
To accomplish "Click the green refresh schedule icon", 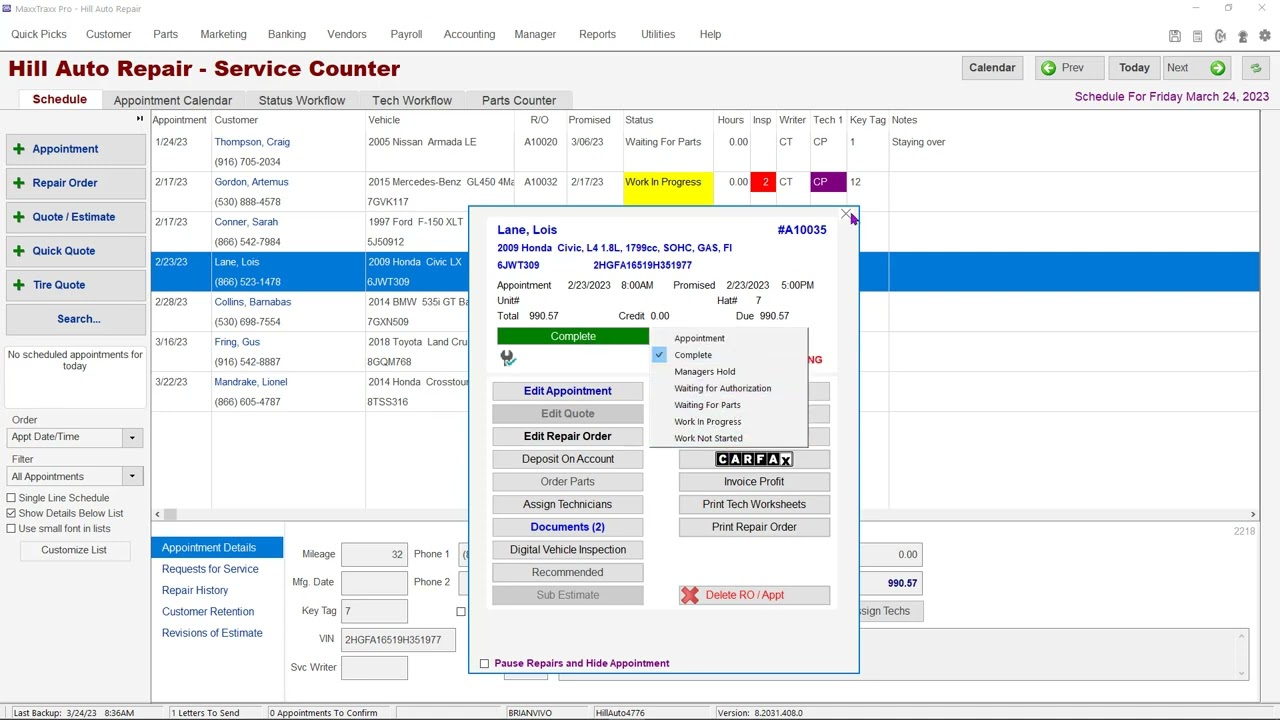I will click(1256, 68).
